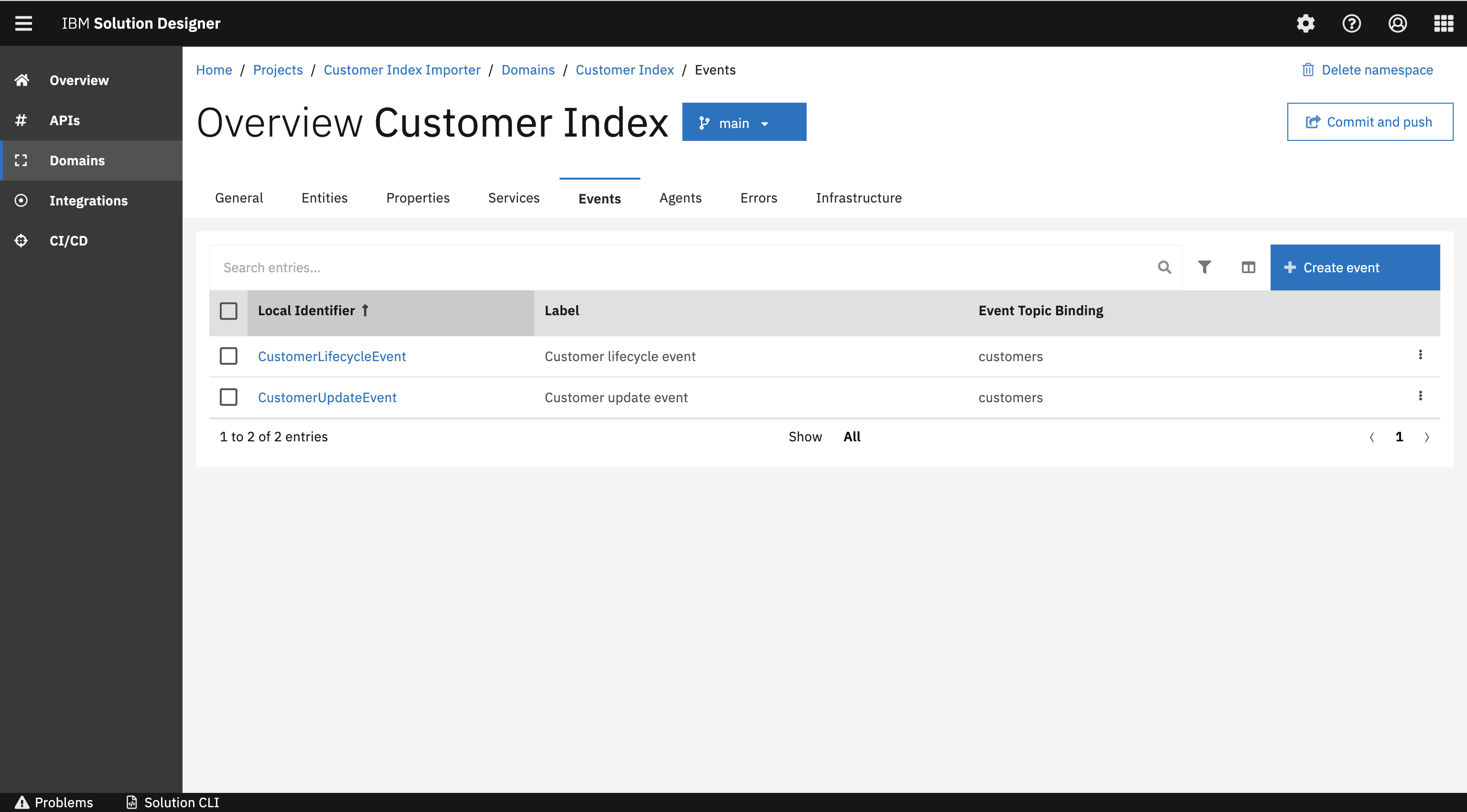
Task: Open the settings gear icon
Action: point(1305,23)
